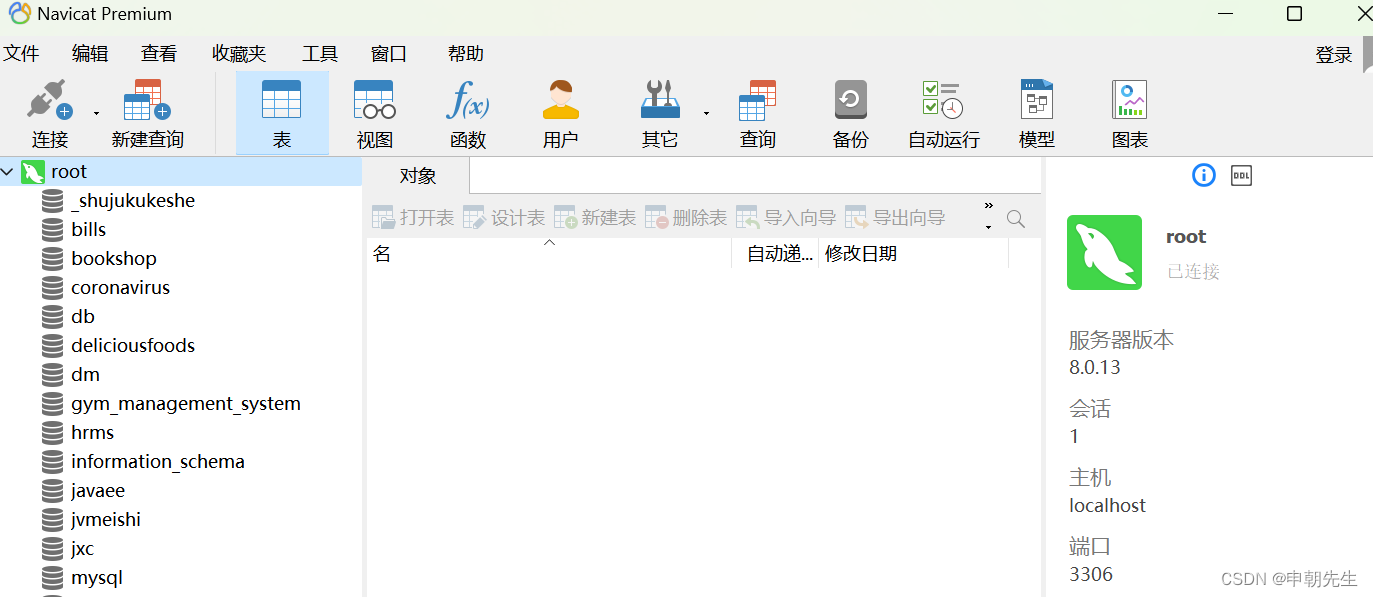Click the 已连接 status text
Screen dimensions: 1373x597
point(1194,272)
